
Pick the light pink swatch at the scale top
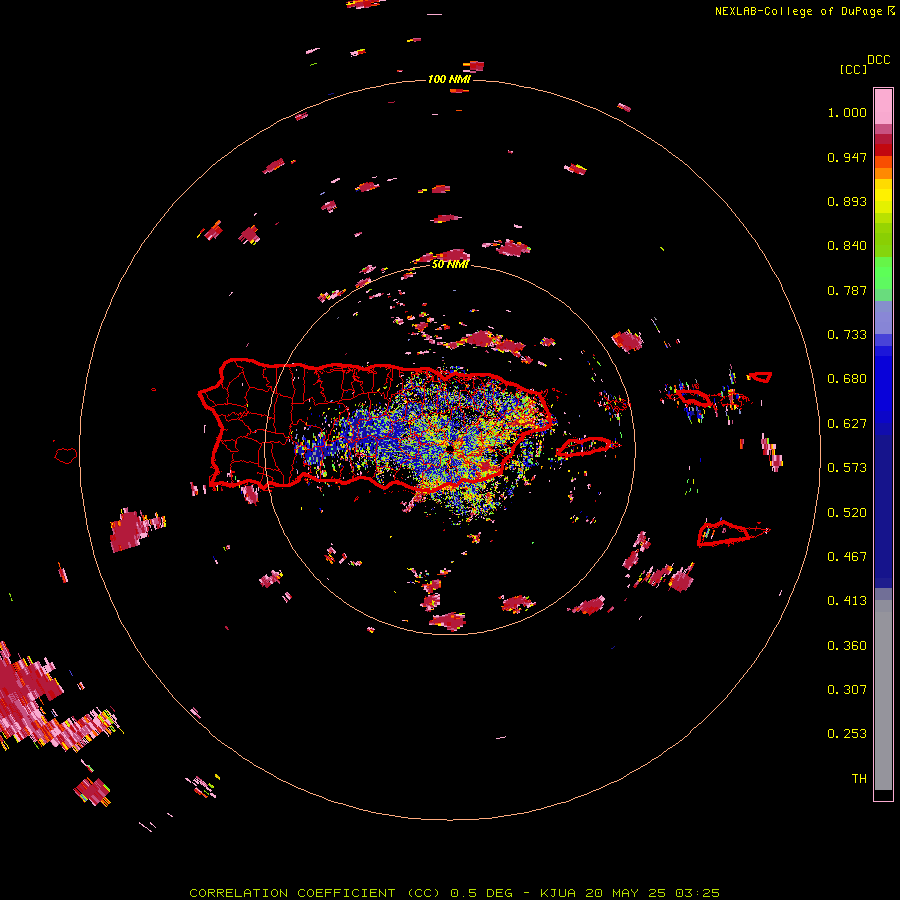click(x=883, y=107)
